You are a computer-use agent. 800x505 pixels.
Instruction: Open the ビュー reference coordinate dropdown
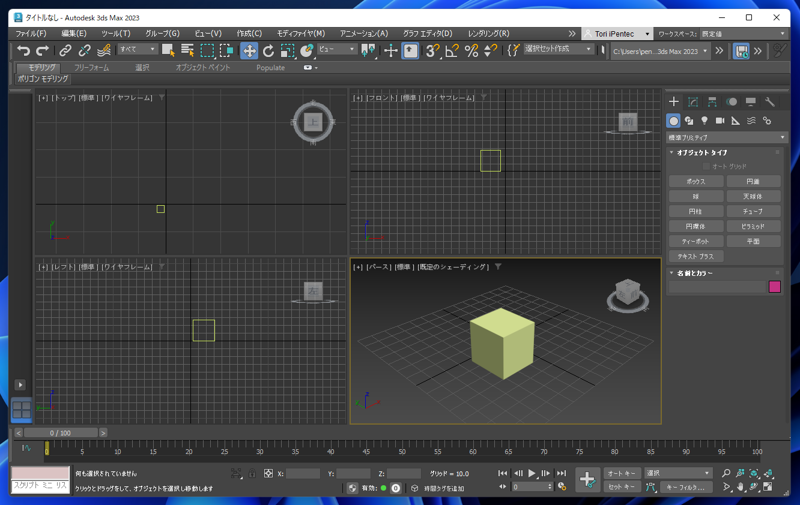coord(337,49)
